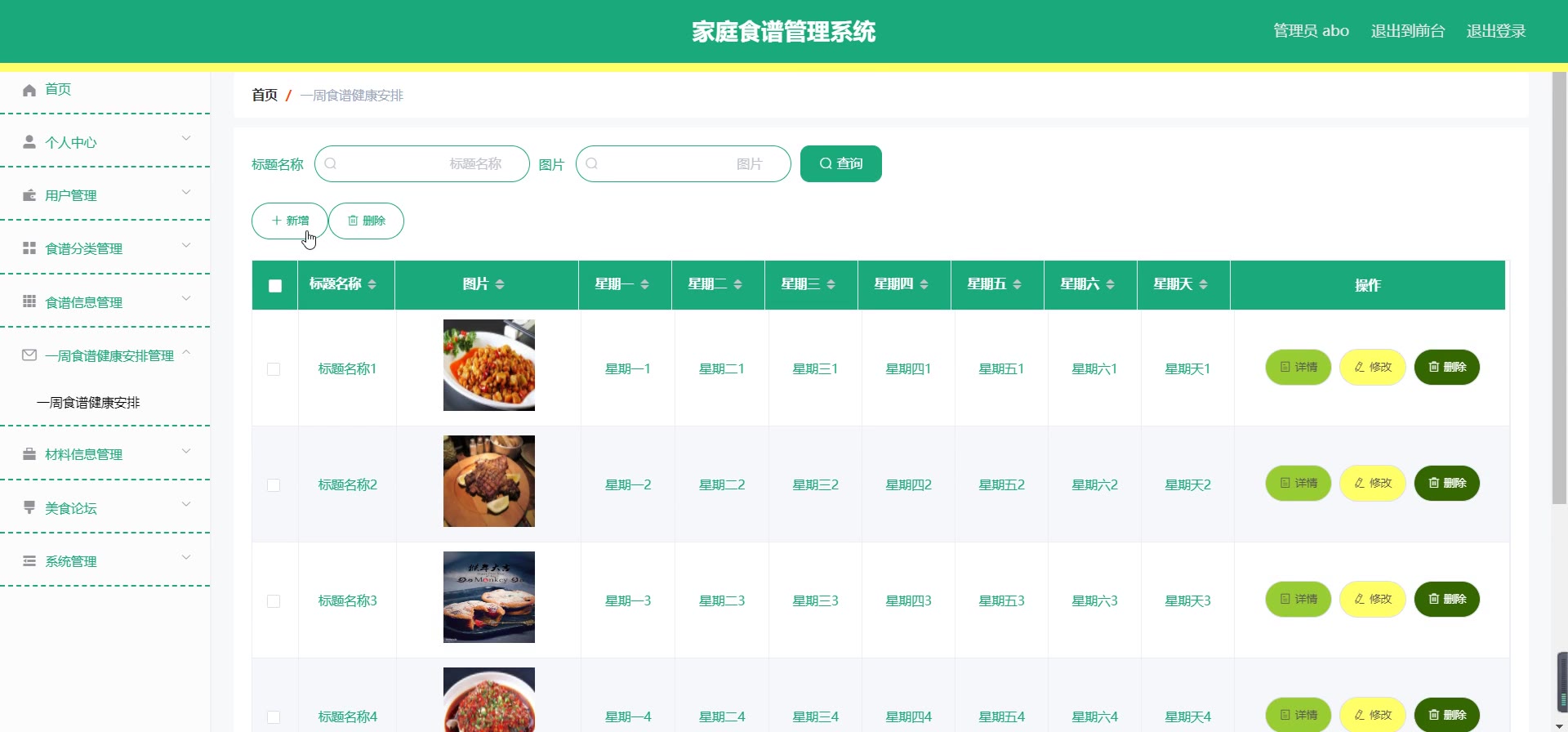
Task: Expand the 个人中心 chevron
Action: 186,138
